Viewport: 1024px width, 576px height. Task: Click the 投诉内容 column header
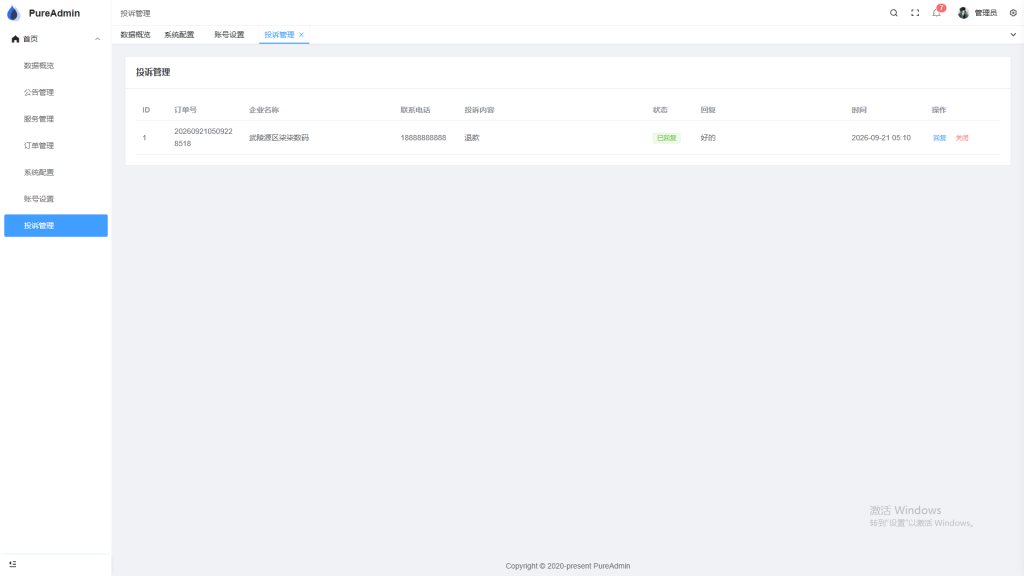coord(479,110)
